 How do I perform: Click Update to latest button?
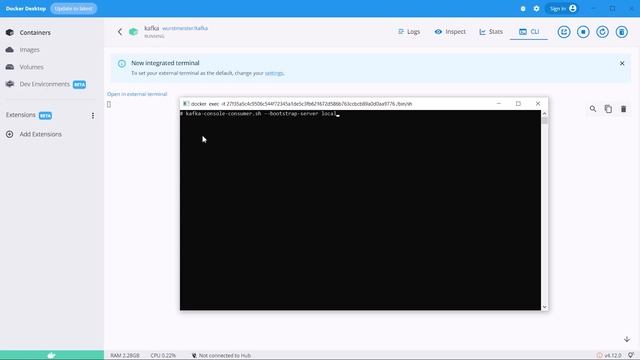click(73, 9)
